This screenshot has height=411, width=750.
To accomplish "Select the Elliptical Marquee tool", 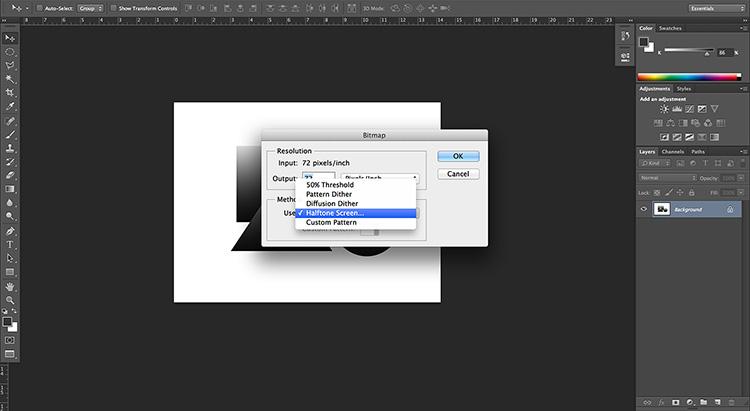I will pyautogui.click(x=10, y=51).
